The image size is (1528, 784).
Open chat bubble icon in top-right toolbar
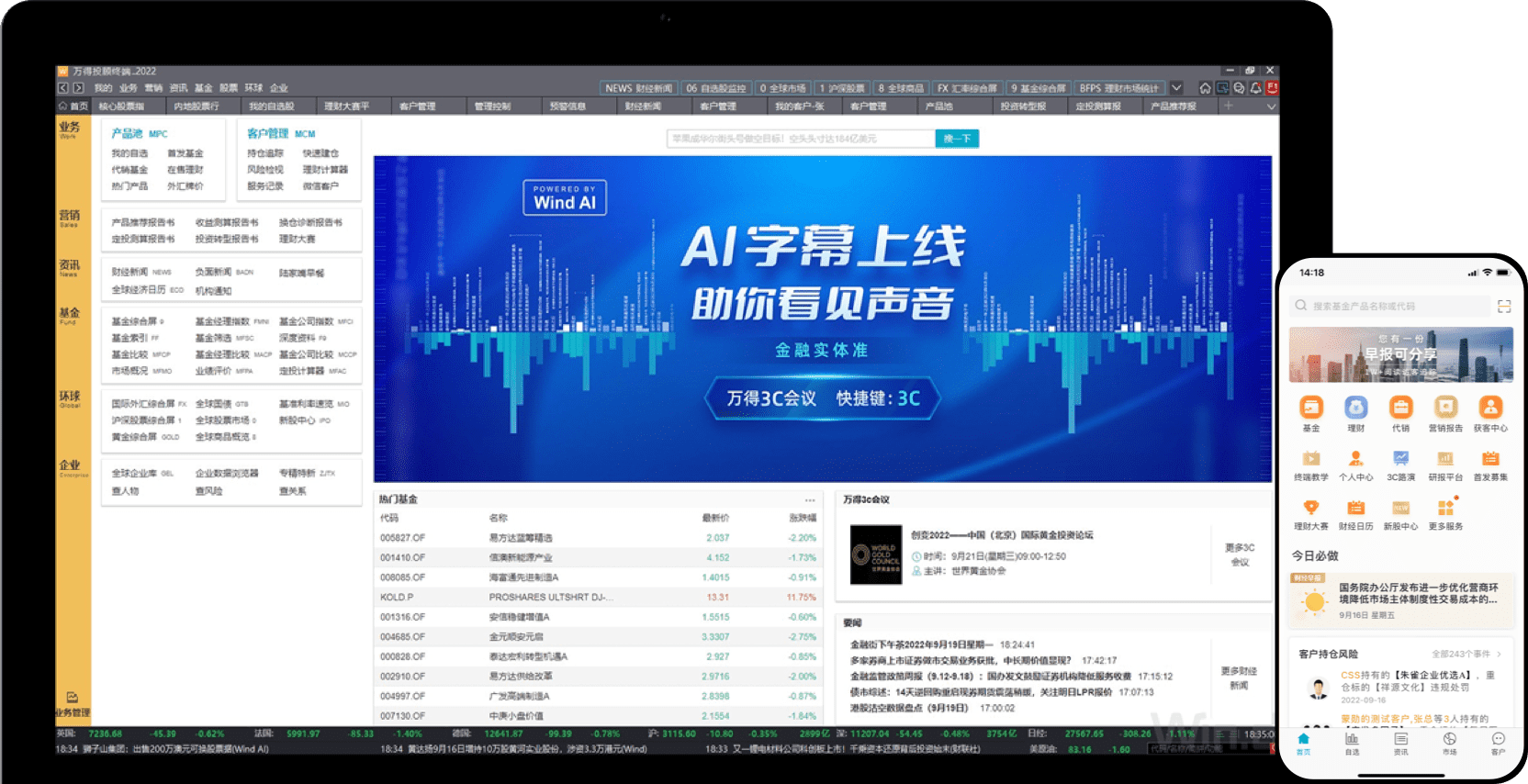(x=1239, y=88)
